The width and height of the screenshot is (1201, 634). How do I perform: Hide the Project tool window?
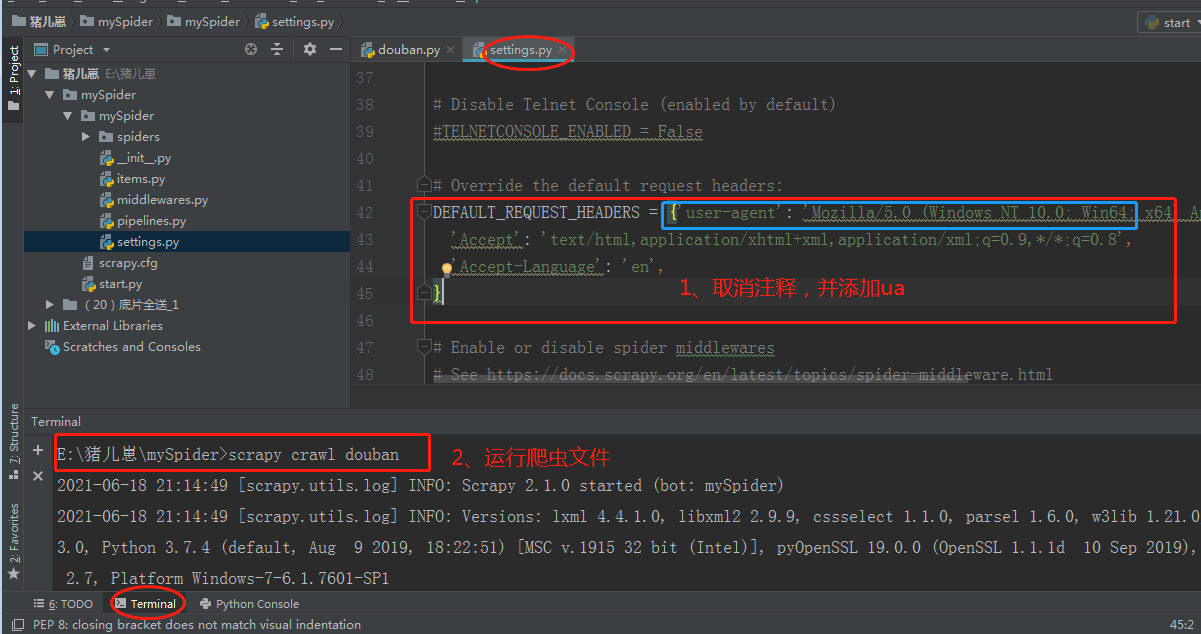(335, 49)
